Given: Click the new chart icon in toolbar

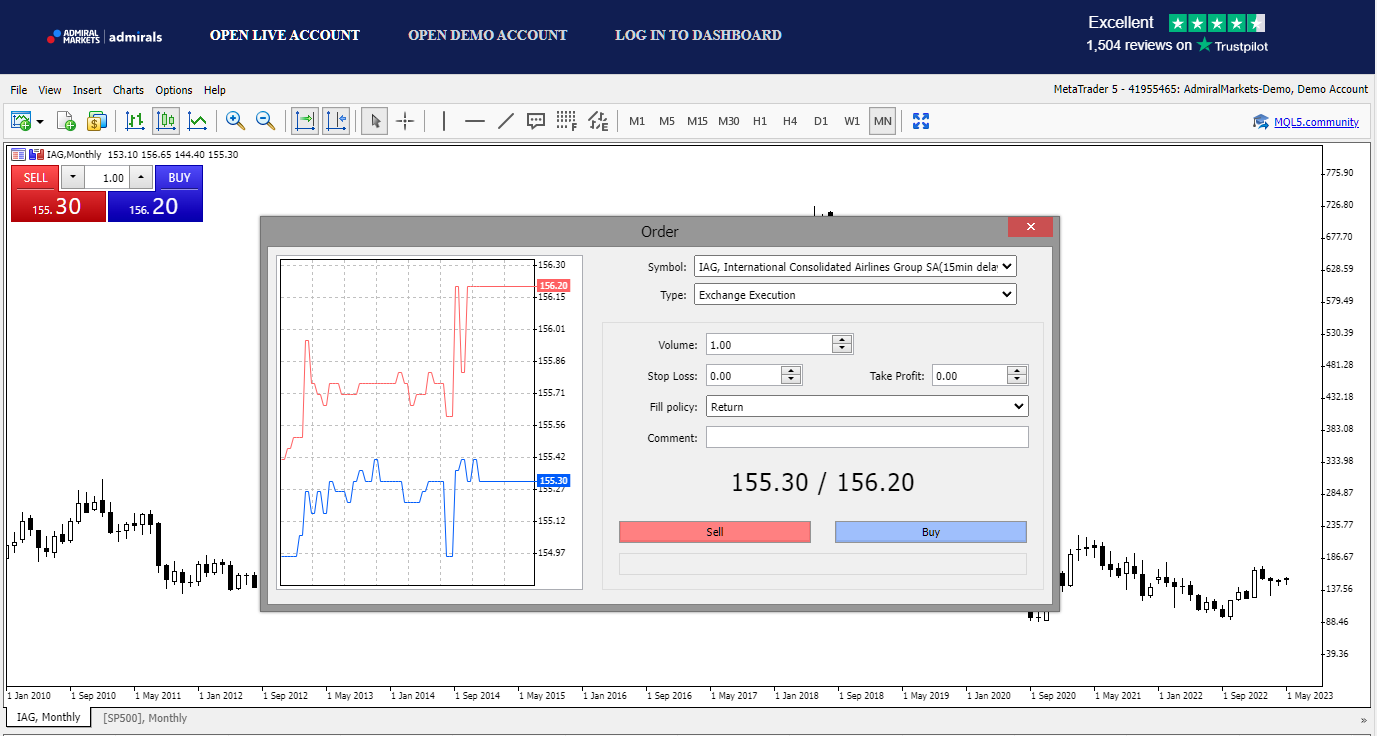Looking at the screenshot, I should [21, 121].
